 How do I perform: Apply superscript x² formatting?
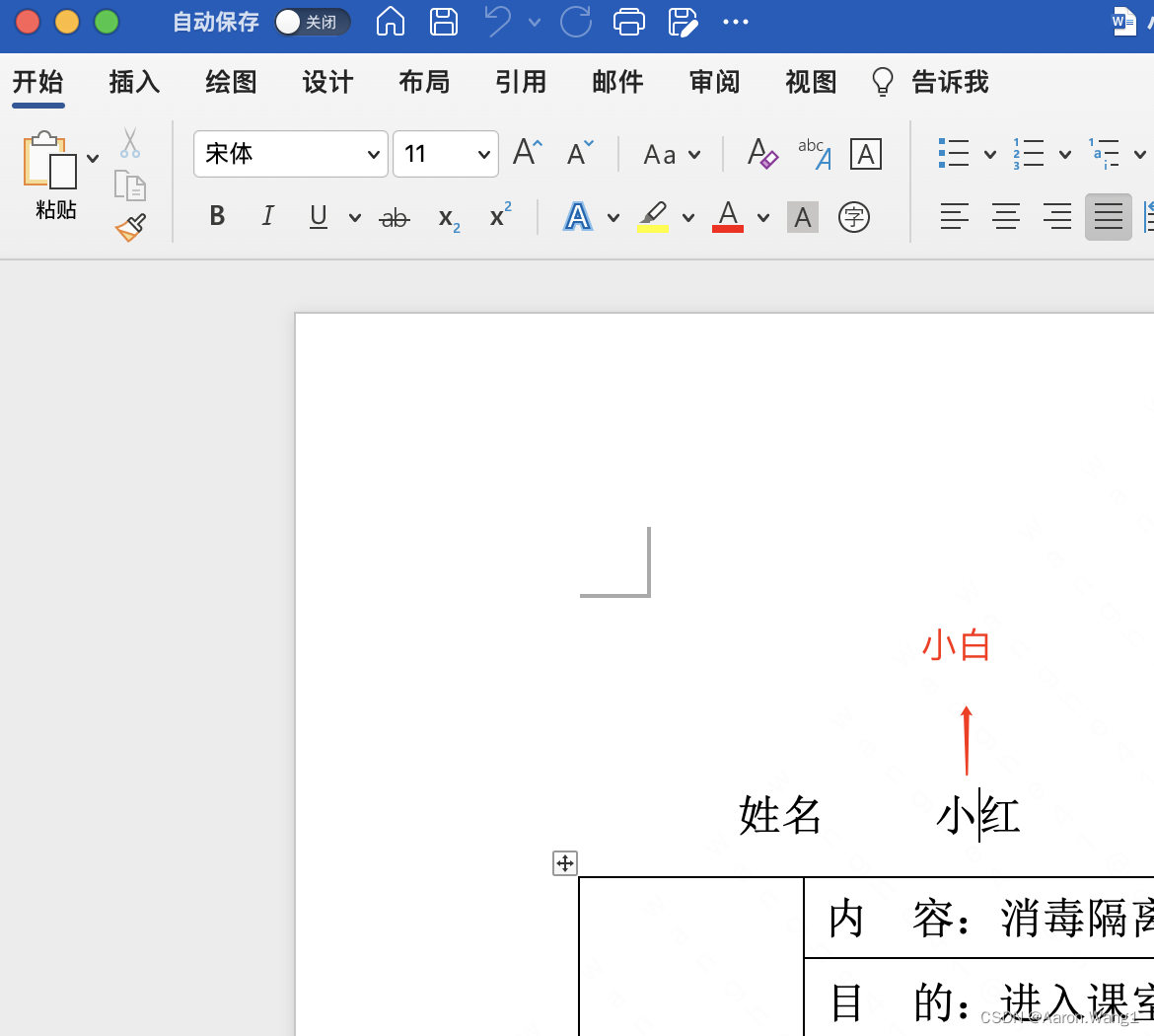coord(496,216)
